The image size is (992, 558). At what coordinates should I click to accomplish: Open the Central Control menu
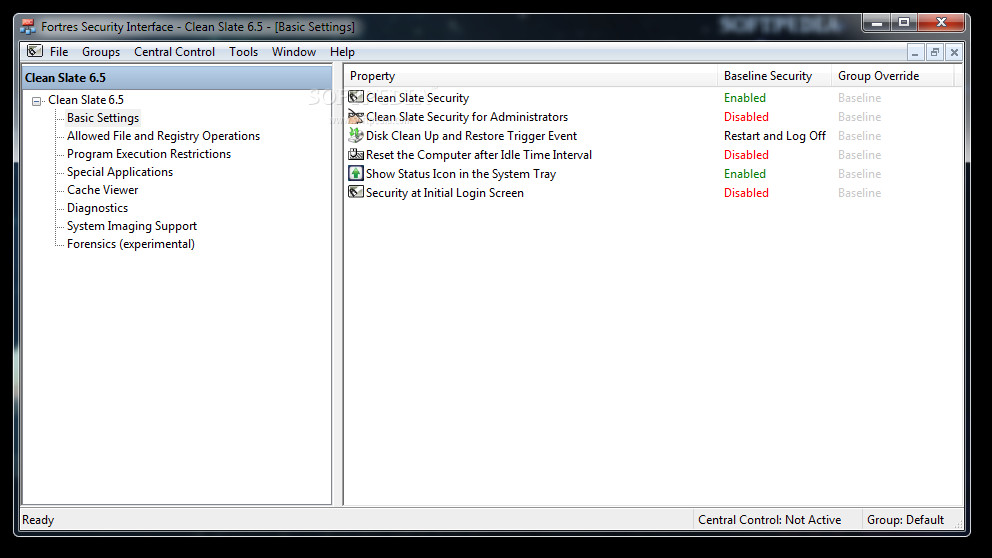click(x=174, y=52)
